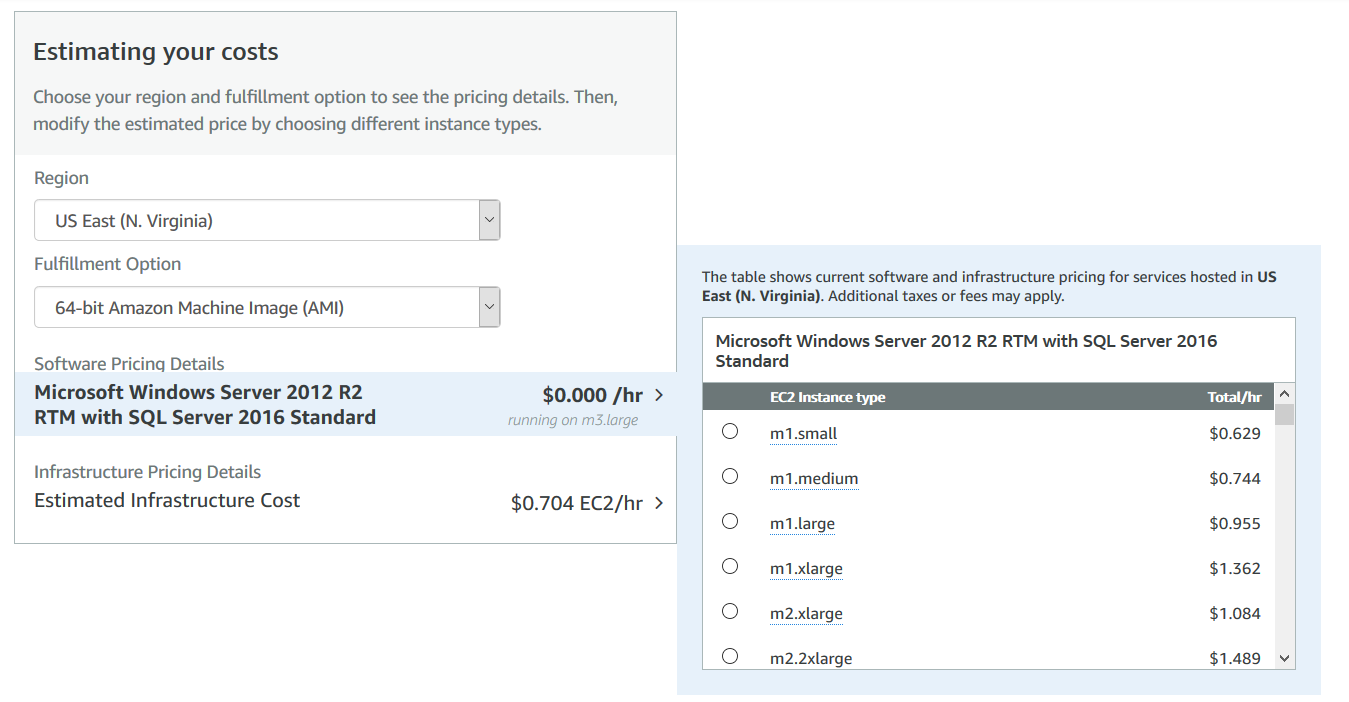Expand Estimated Infrastructure Cost chevron

point(659,503)
